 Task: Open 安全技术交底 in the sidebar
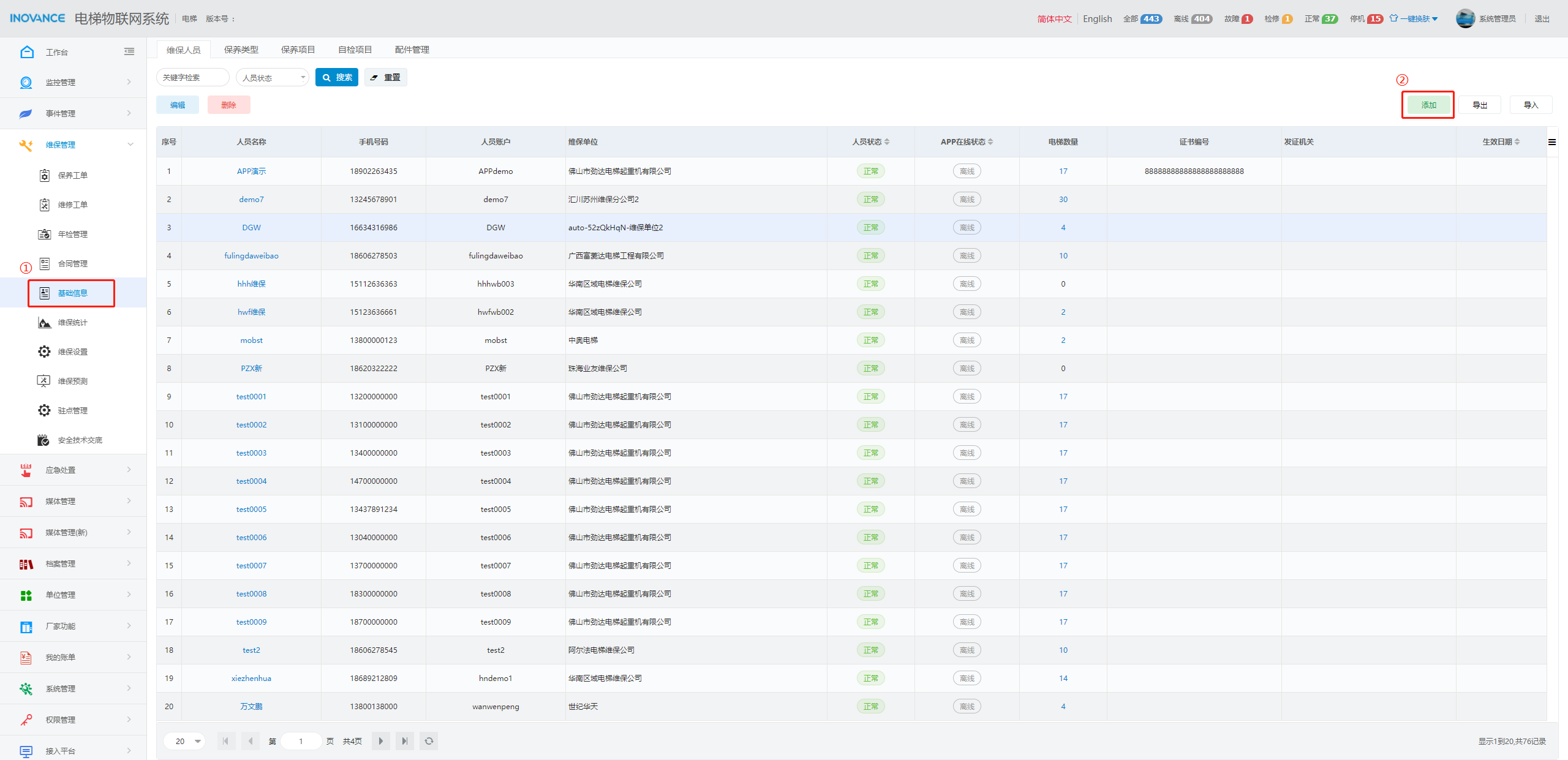coord(80,440)
